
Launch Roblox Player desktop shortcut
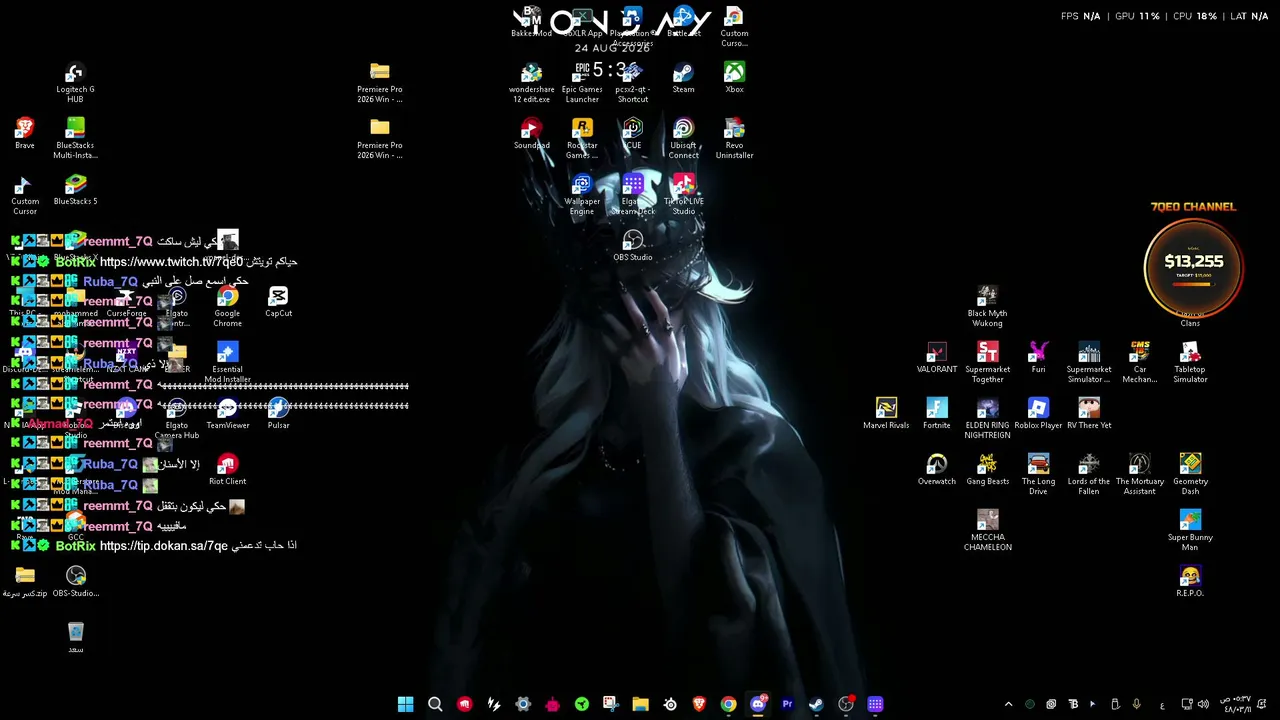tap(1038, 414)
